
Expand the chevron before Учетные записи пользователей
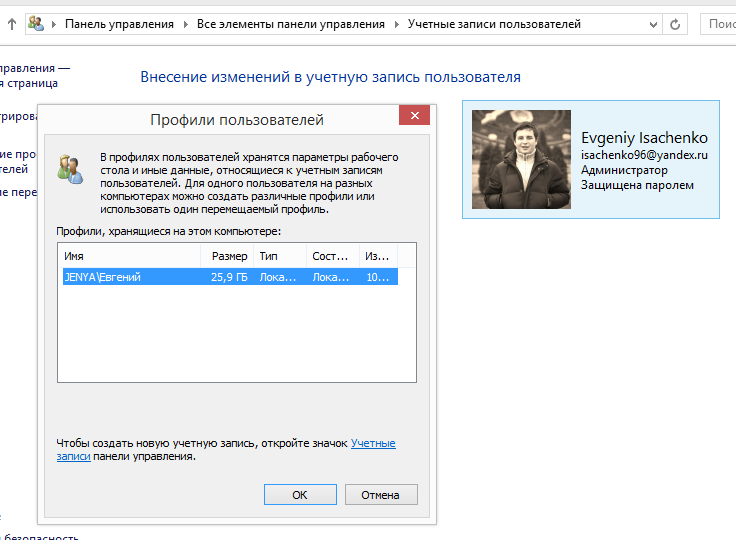[x=397, y=24]
